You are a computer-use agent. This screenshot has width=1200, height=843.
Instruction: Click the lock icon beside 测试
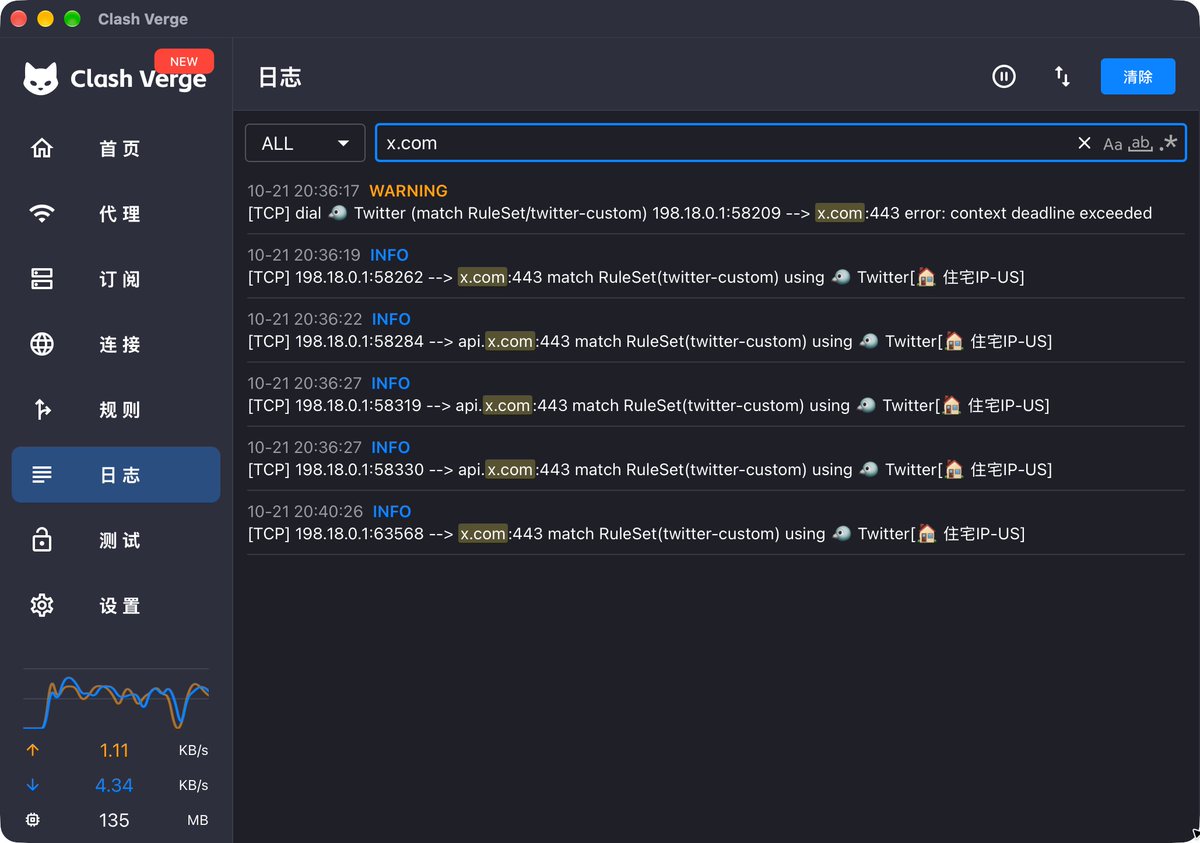(x=42, y=540)
